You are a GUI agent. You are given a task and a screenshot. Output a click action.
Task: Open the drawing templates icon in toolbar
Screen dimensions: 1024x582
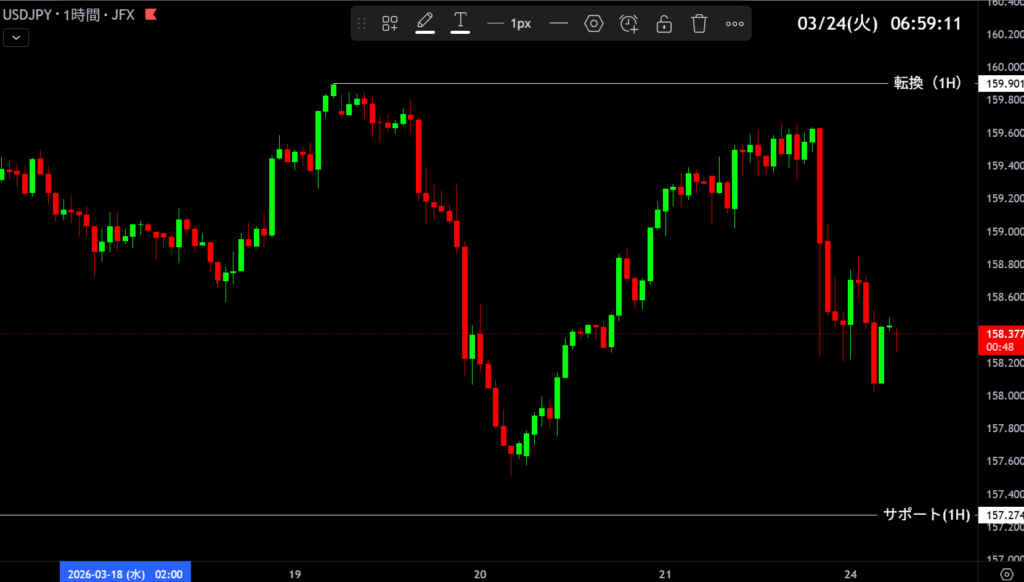390,23
